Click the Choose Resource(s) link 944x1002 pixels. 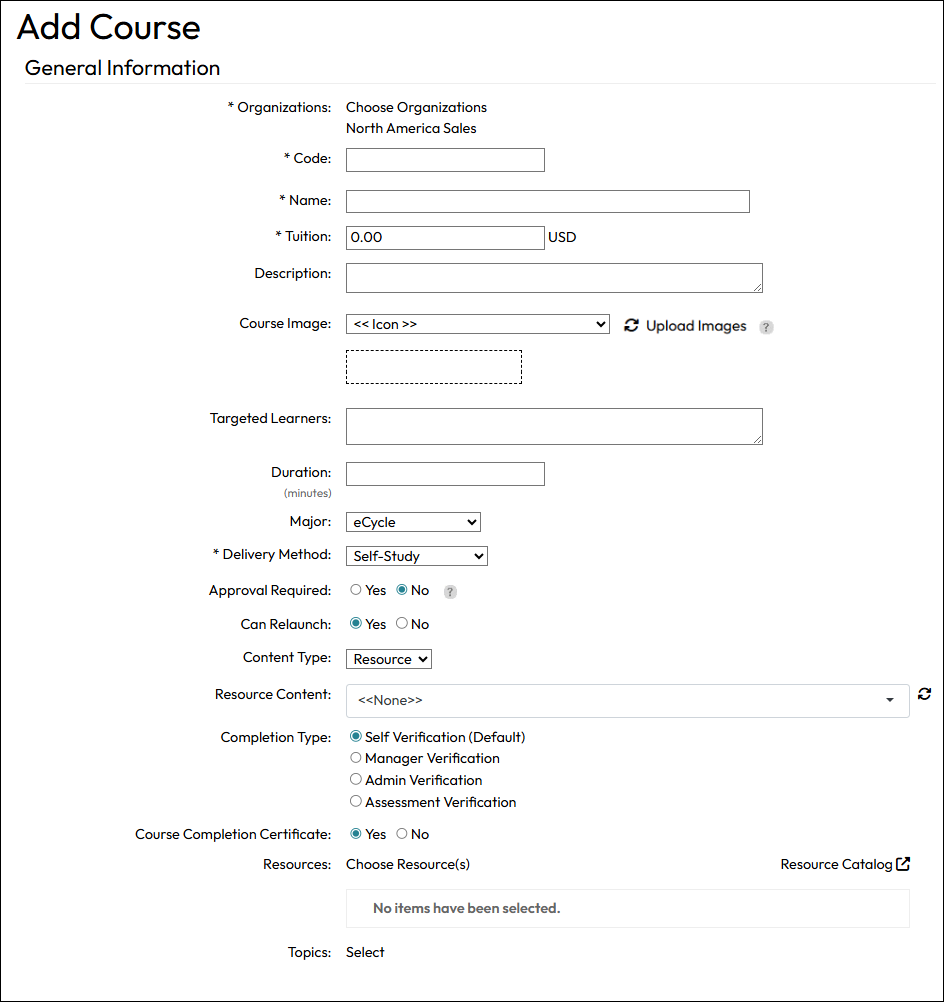[408, 864]
